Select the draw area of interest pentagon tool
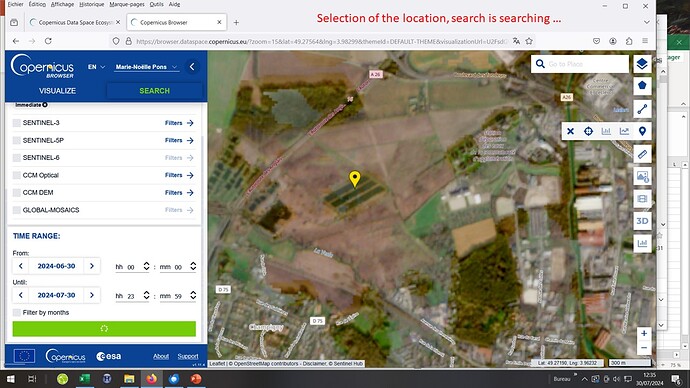This screenshot has width=690, height=388. click(642, 85)
